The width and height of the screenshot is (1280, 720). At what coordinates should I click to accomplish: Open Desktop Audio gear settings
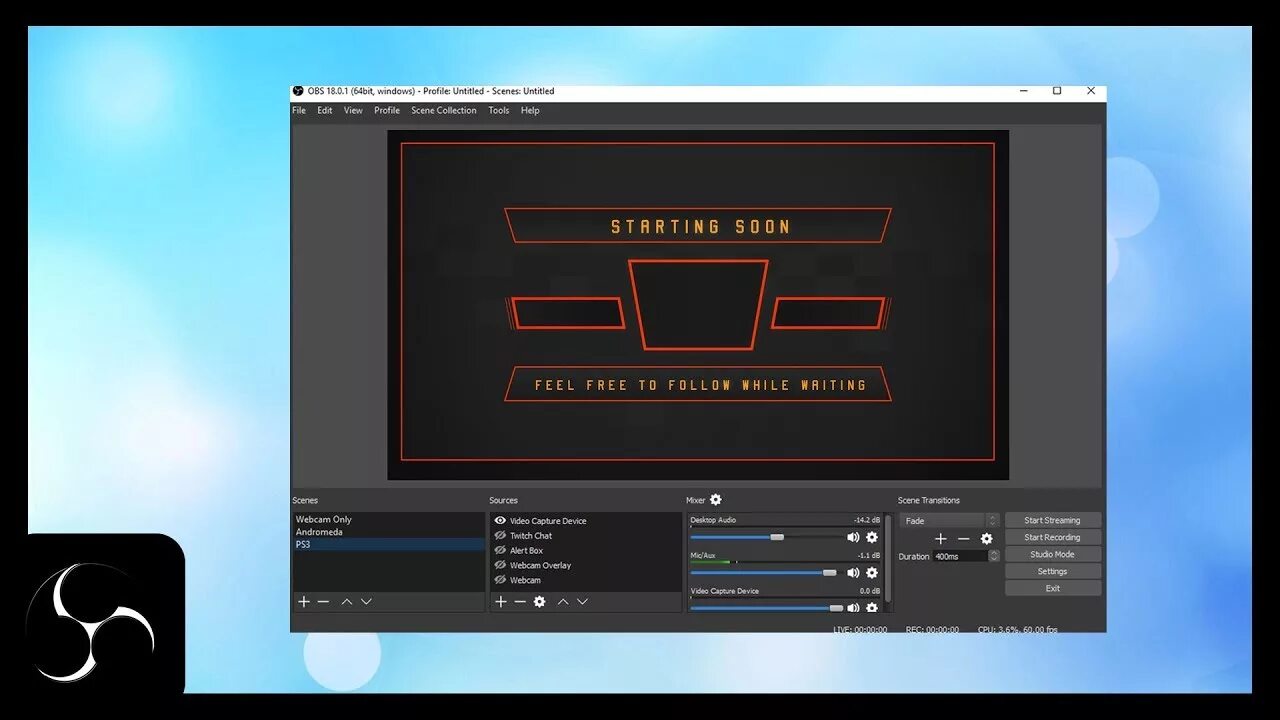click(x=872, y=537)
